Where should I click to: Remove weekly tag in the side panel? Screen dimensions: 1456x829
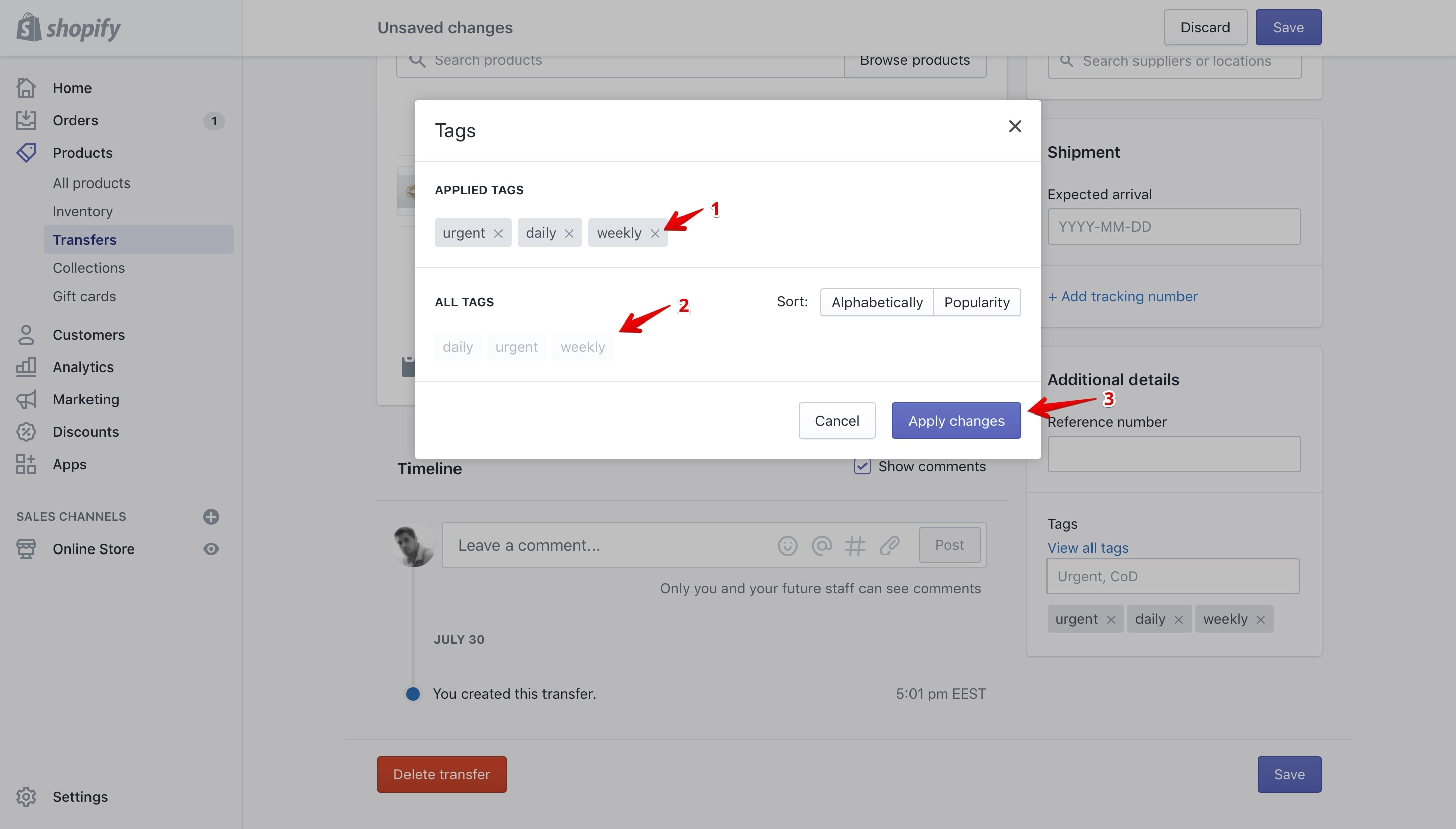point(1261,619)
